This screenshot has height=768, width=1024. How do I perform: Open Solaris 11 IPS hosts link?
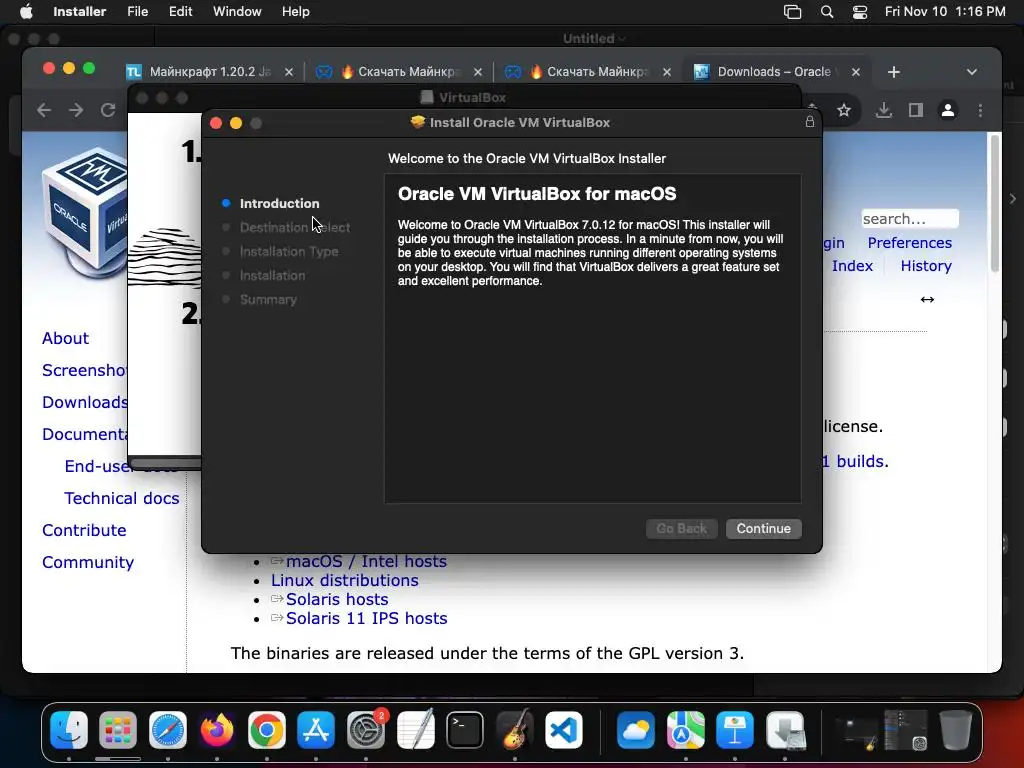pyautogui.click(x=366, y=618)
